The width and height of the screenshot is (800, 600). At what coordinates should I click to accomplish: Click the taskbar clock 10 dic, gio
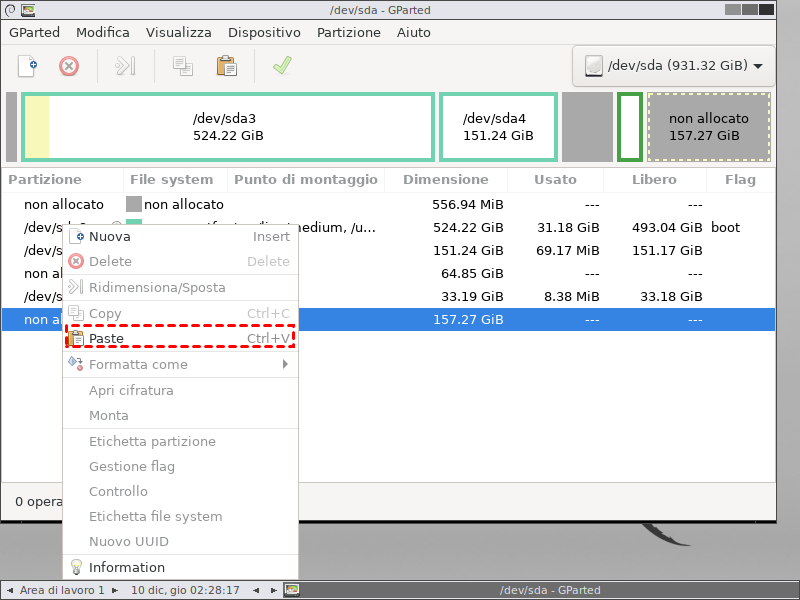click(185, 590)
